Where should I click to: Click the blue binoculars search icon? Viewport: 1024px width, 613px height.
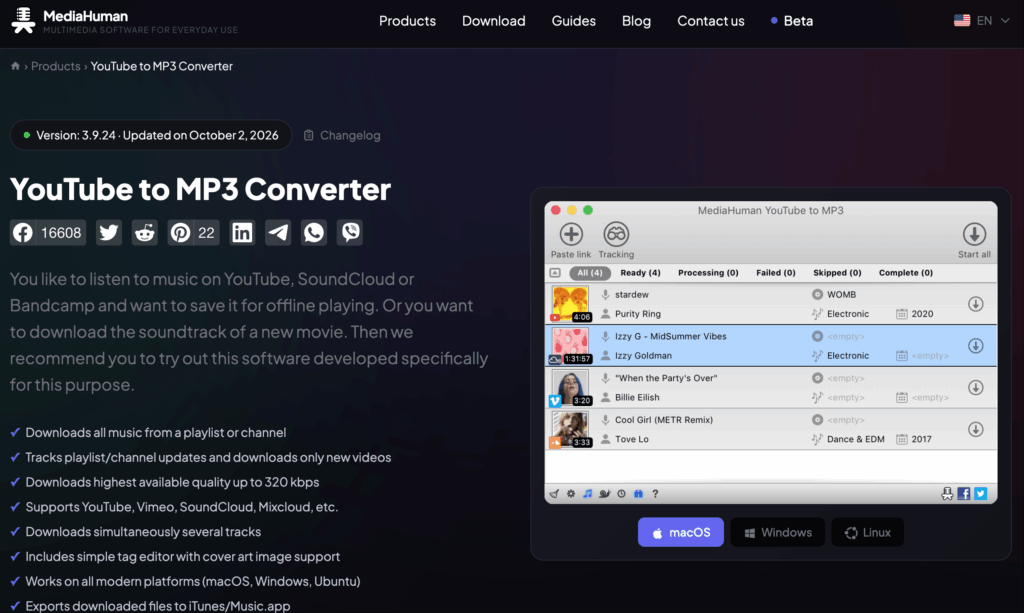[x=639, y=494]
